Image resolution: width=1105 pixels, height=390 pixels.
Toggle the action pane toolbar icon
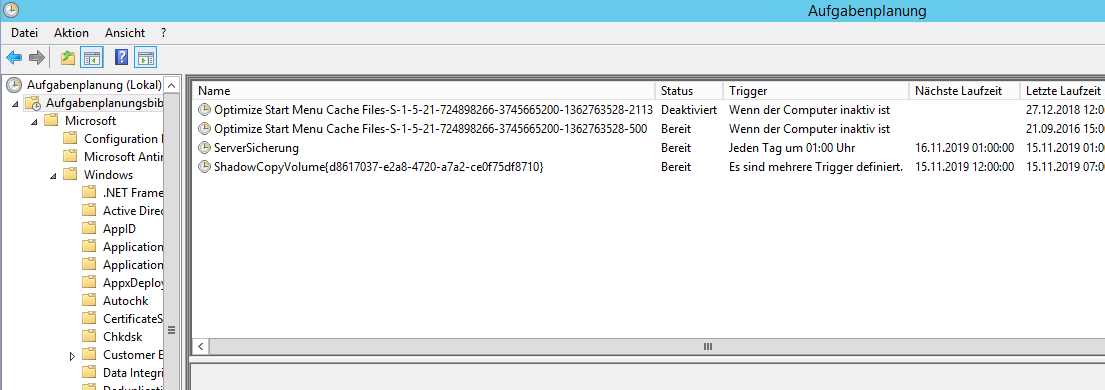(145, 58)
